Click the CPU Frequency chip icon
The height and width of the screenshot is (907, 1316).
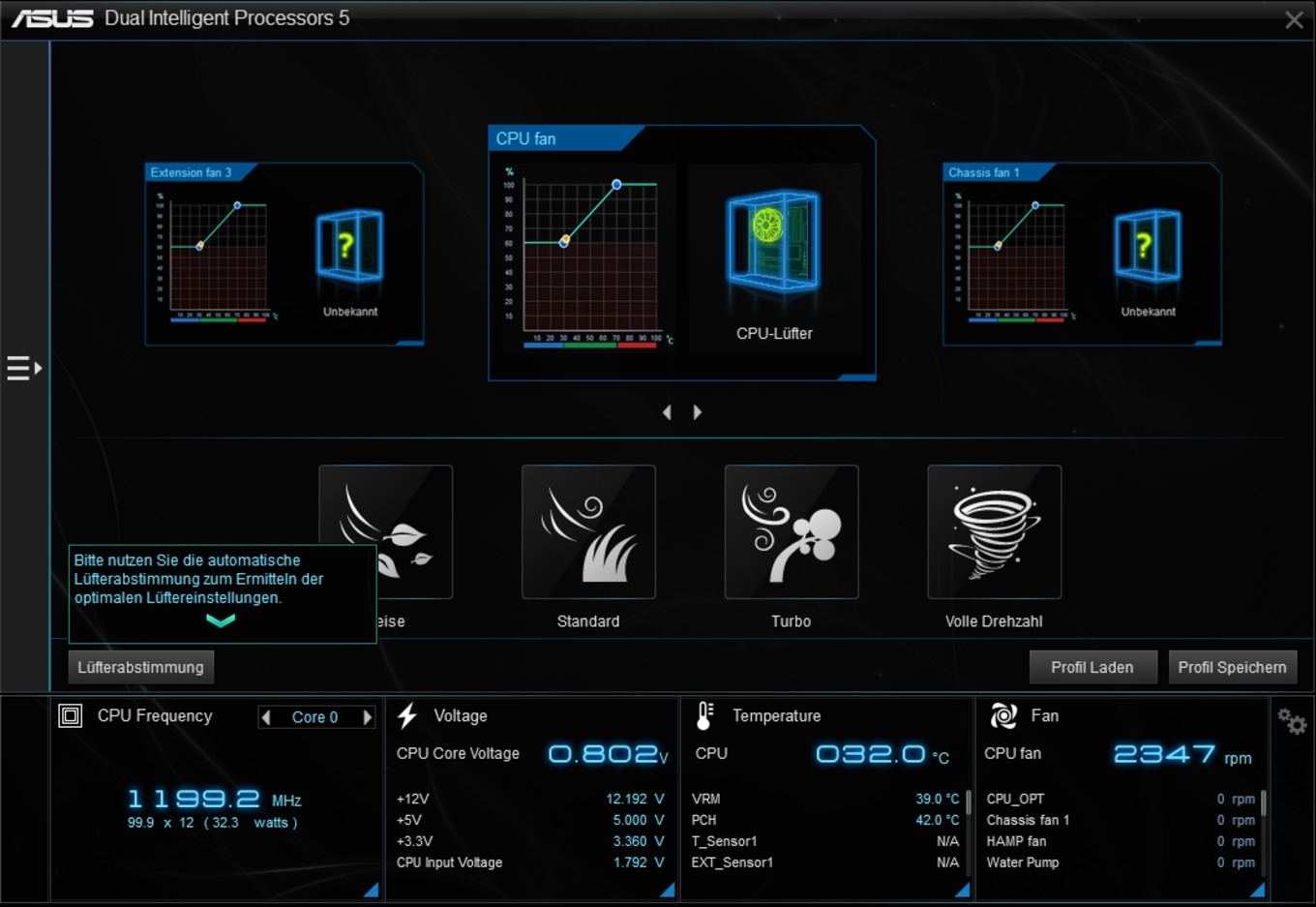tap(71, 716)
